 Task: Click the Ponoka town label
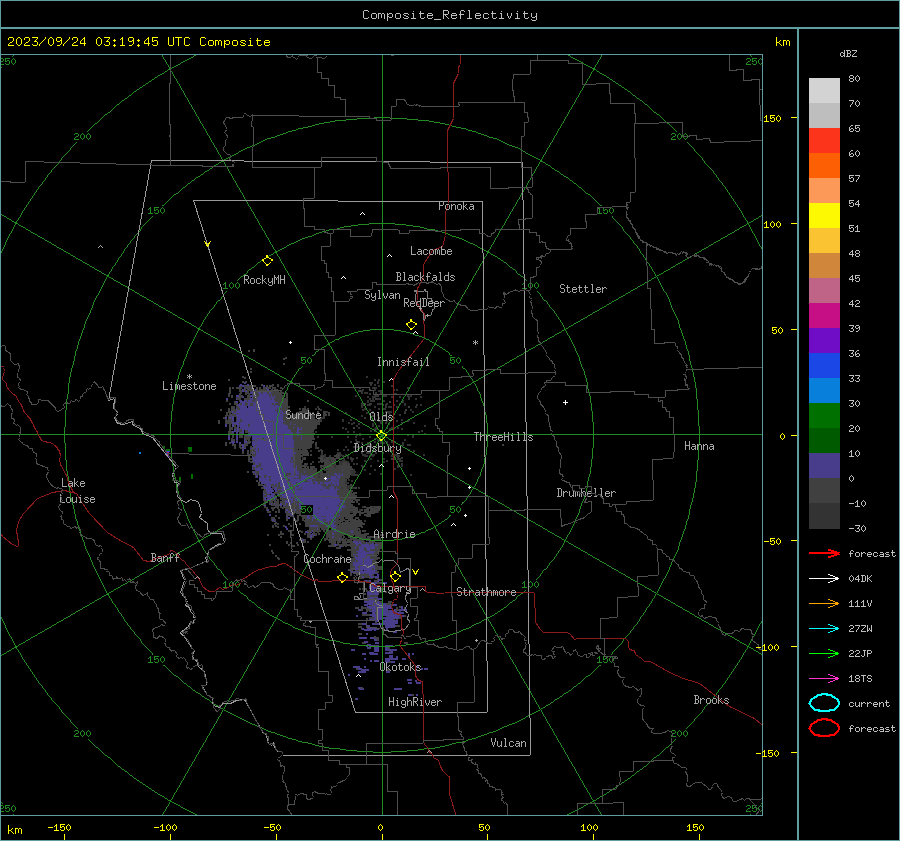(x=456, y=207)
